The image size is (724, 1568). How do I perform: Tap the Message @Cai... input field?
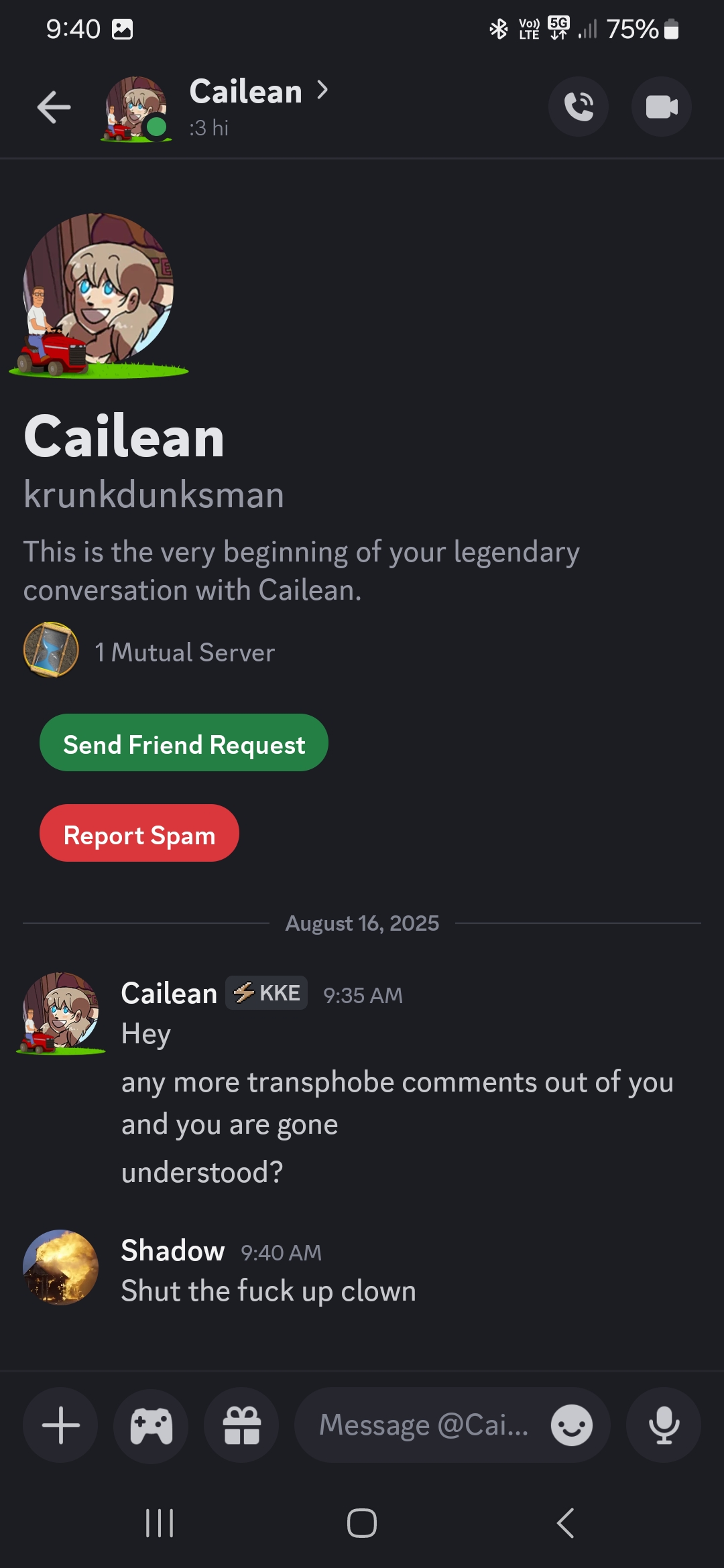(x=424, y=1425)
